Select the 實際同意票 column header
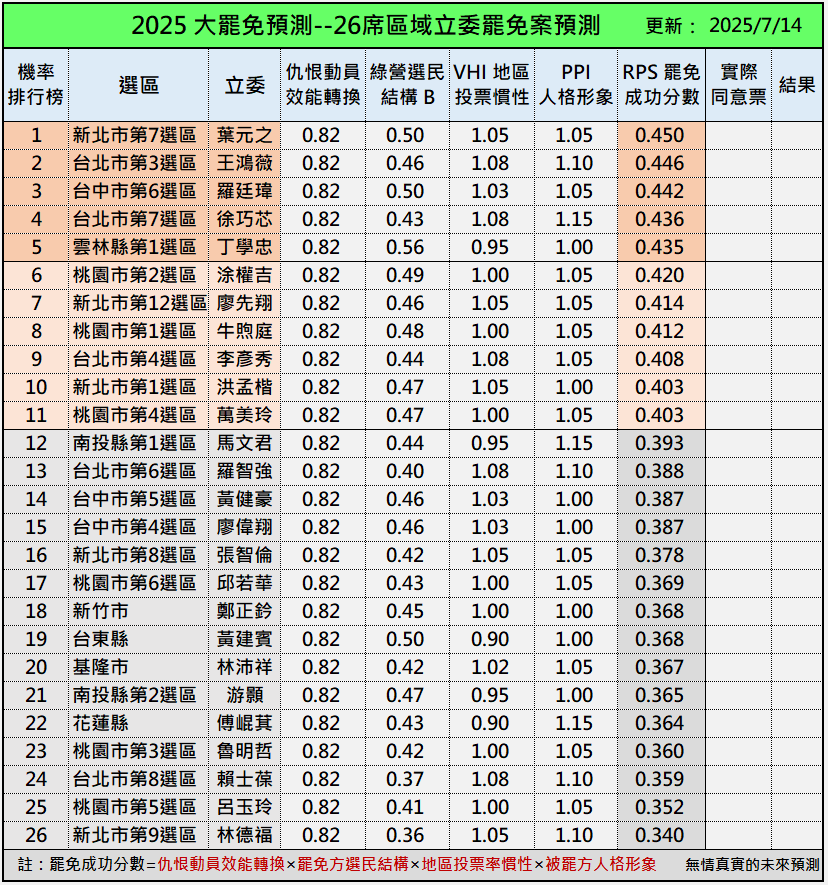Screen dimensions: 828x885 [738, 85]
